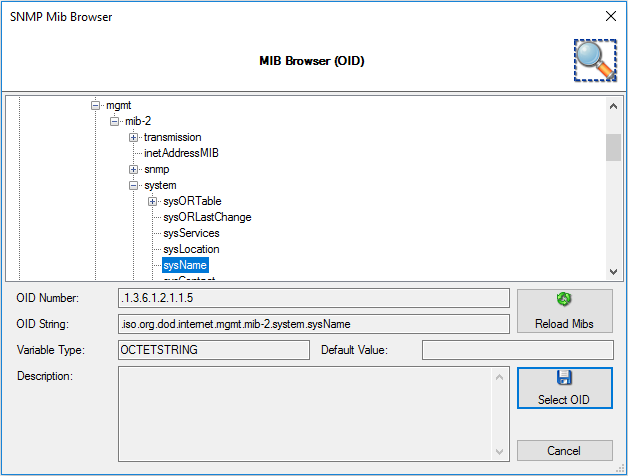This screenshot has width=628, height=476.
Task: Select sysServices in the MIB tree
Action: [191, 233]
